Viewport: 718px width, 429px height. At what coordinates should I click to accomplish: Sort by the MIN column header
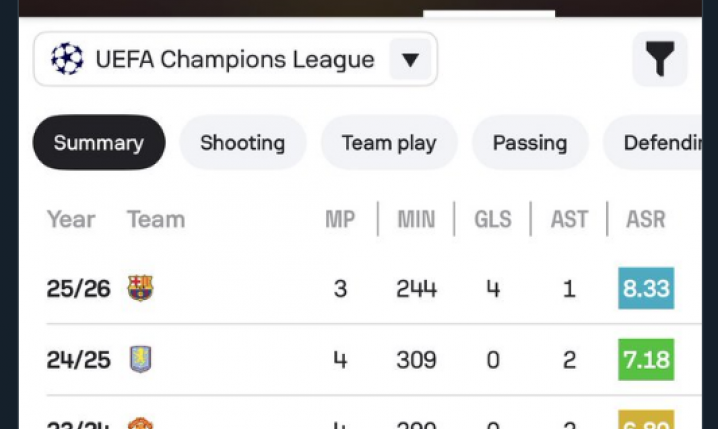tap(416, 219)
